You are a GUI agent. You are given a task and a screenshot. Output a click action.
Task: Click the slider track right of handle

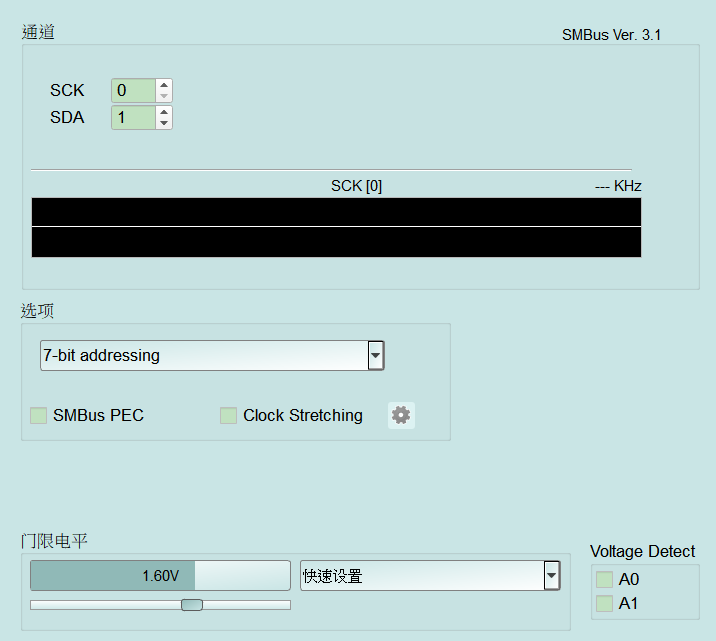click(247, 605)
